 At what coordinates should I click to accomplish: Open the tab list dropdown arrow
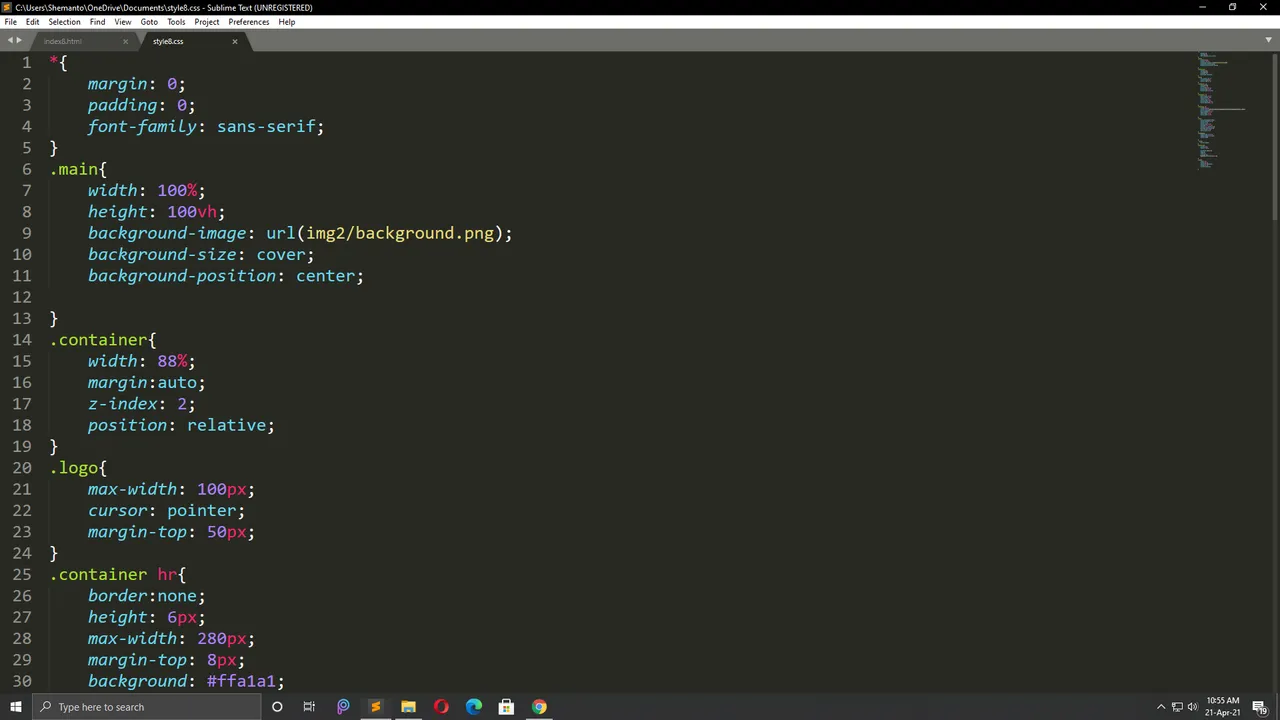[1268, 41]
